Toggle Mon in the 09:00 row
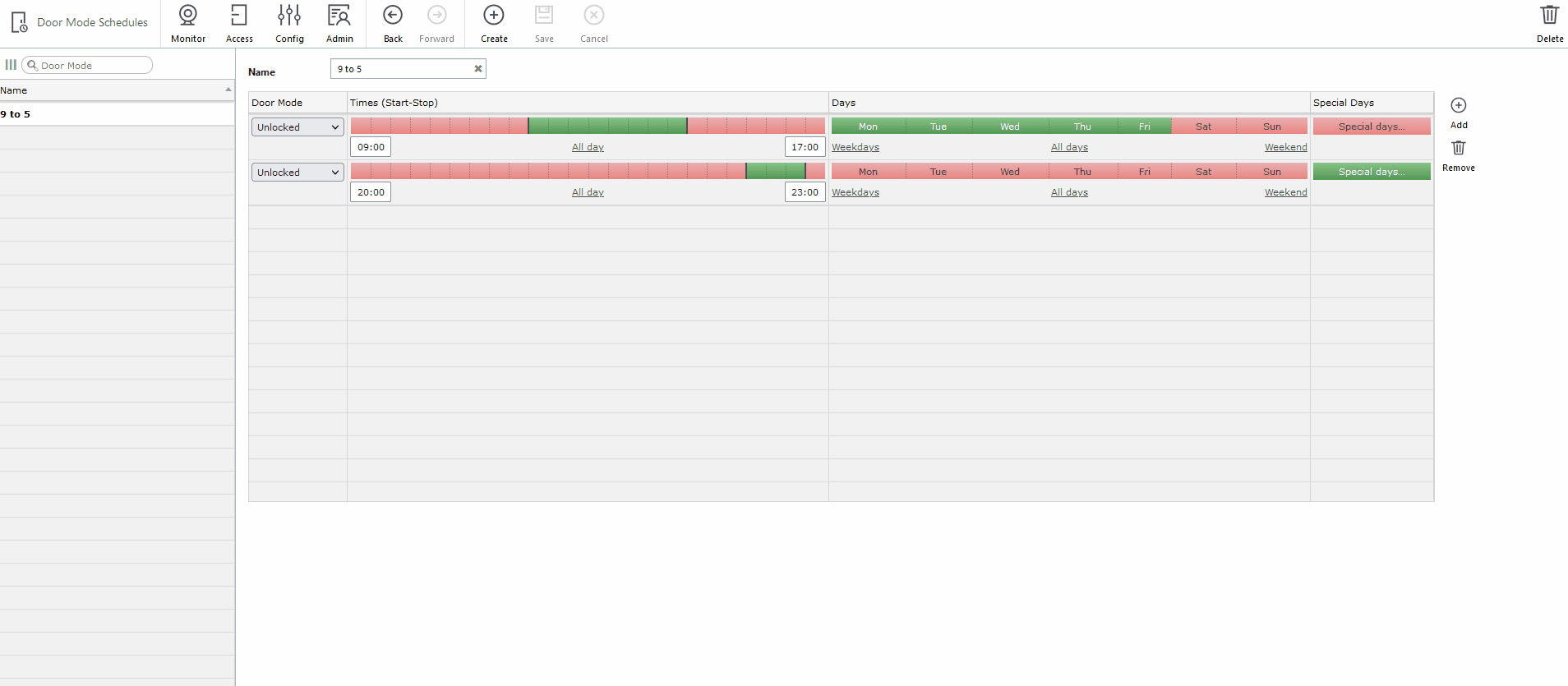1568x686 pixels. [868, 127]
